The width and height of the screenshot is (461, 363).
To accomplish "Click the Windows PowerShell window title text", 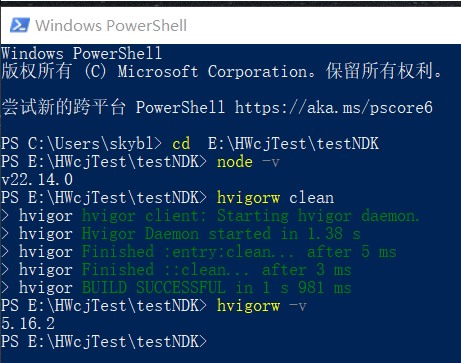I will click(x=111, y=26).
